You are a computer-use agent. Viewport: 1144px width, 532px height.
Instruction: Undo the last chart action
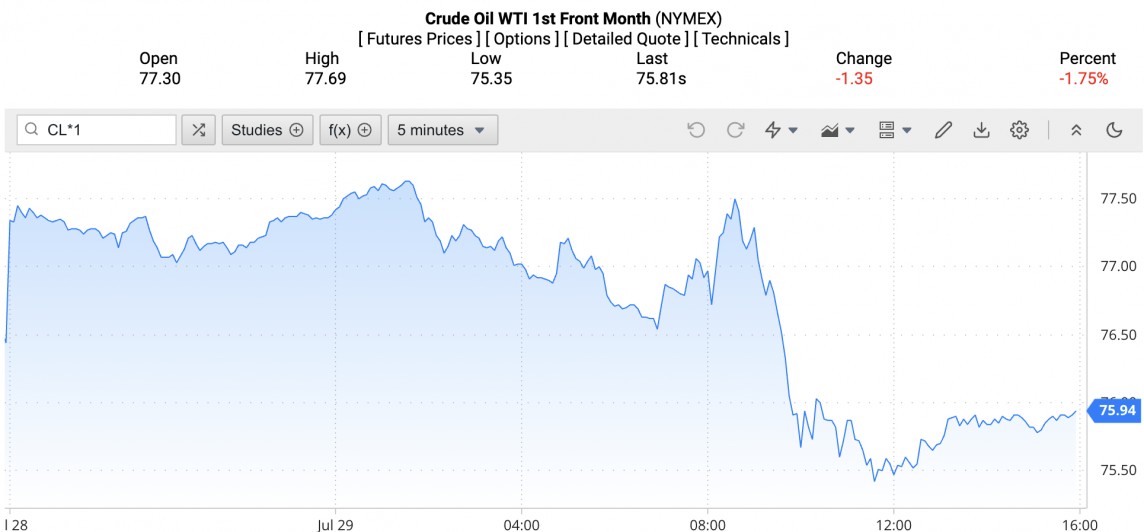click(x=696, y=130)
